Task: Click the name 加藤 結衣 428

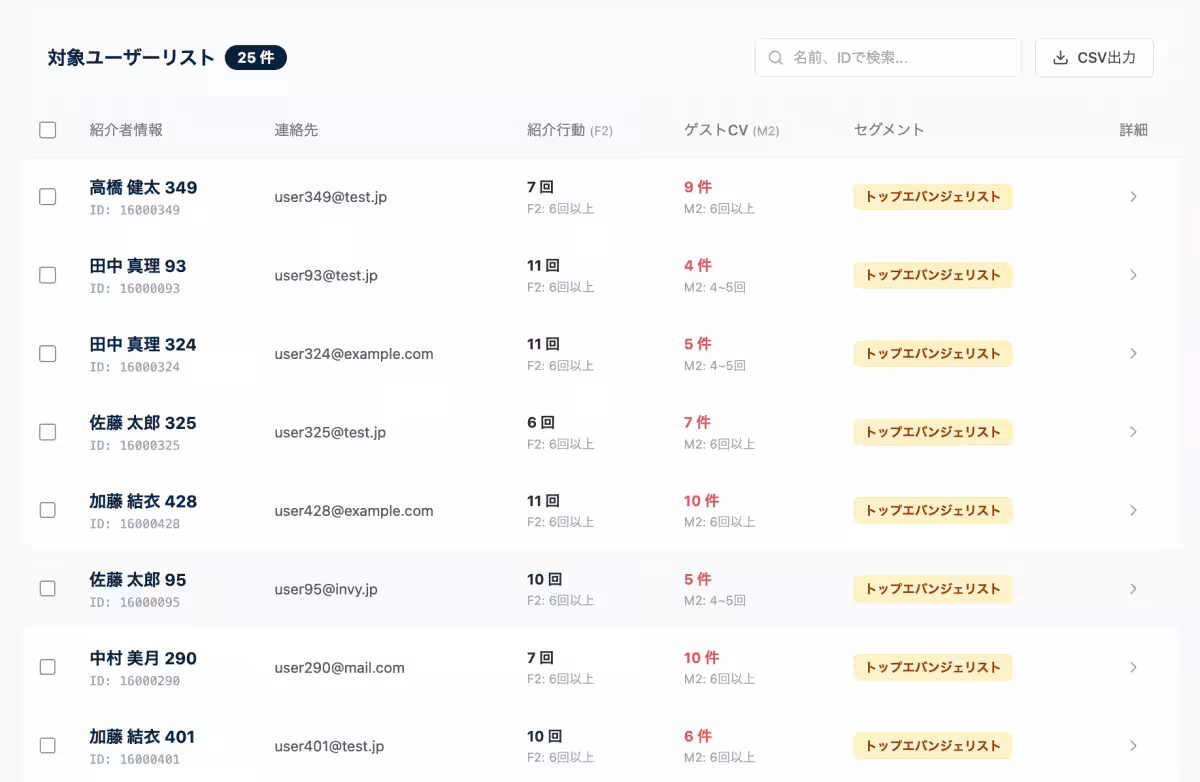Action: tap(143, 501)
